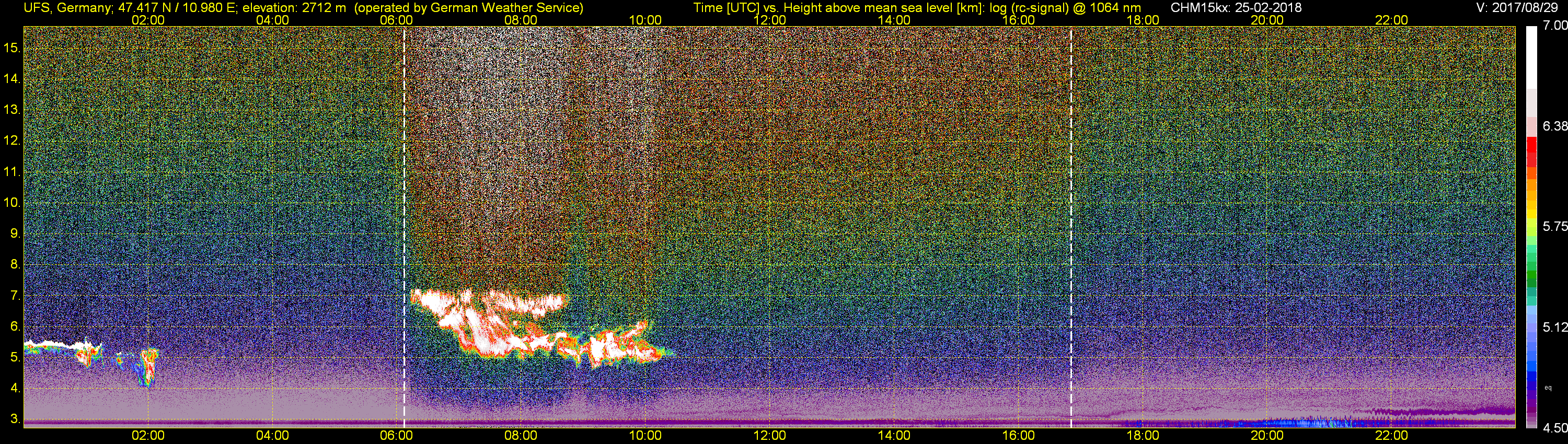Screen dimensions: 1568x444
Task: Click the station title "UFS, Germany; 47.417 N / 10.980 E"
Action: (131, 8)
